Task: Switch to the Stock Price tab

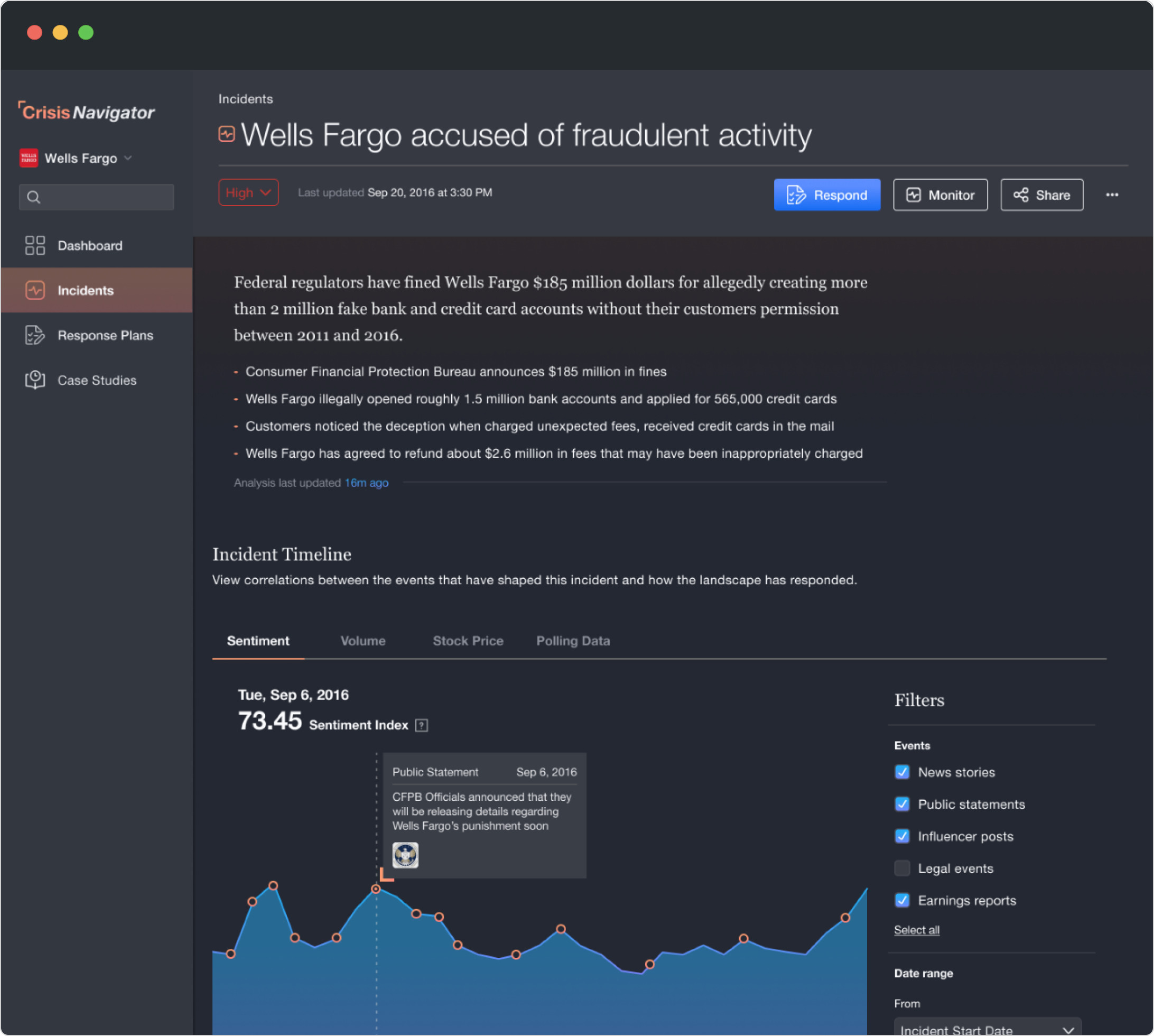Action: (x=468, y=641)
